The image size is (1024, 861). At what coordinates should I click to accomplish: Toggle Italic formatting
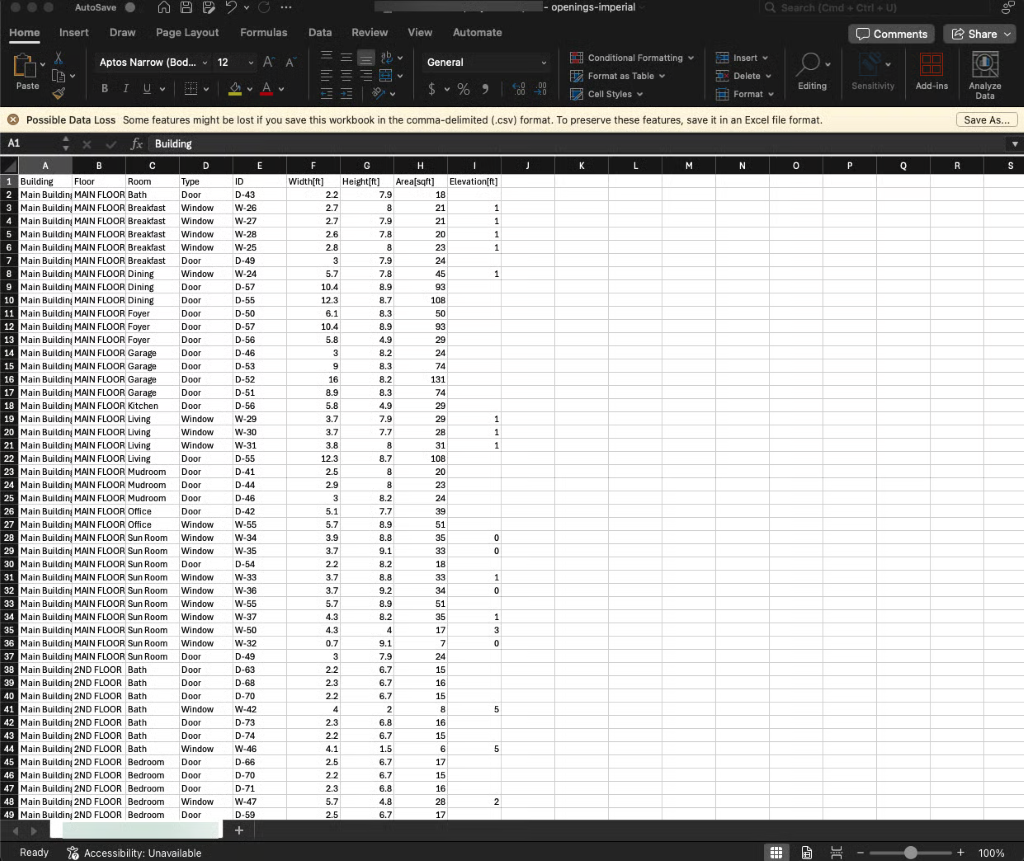click(125, 89)
